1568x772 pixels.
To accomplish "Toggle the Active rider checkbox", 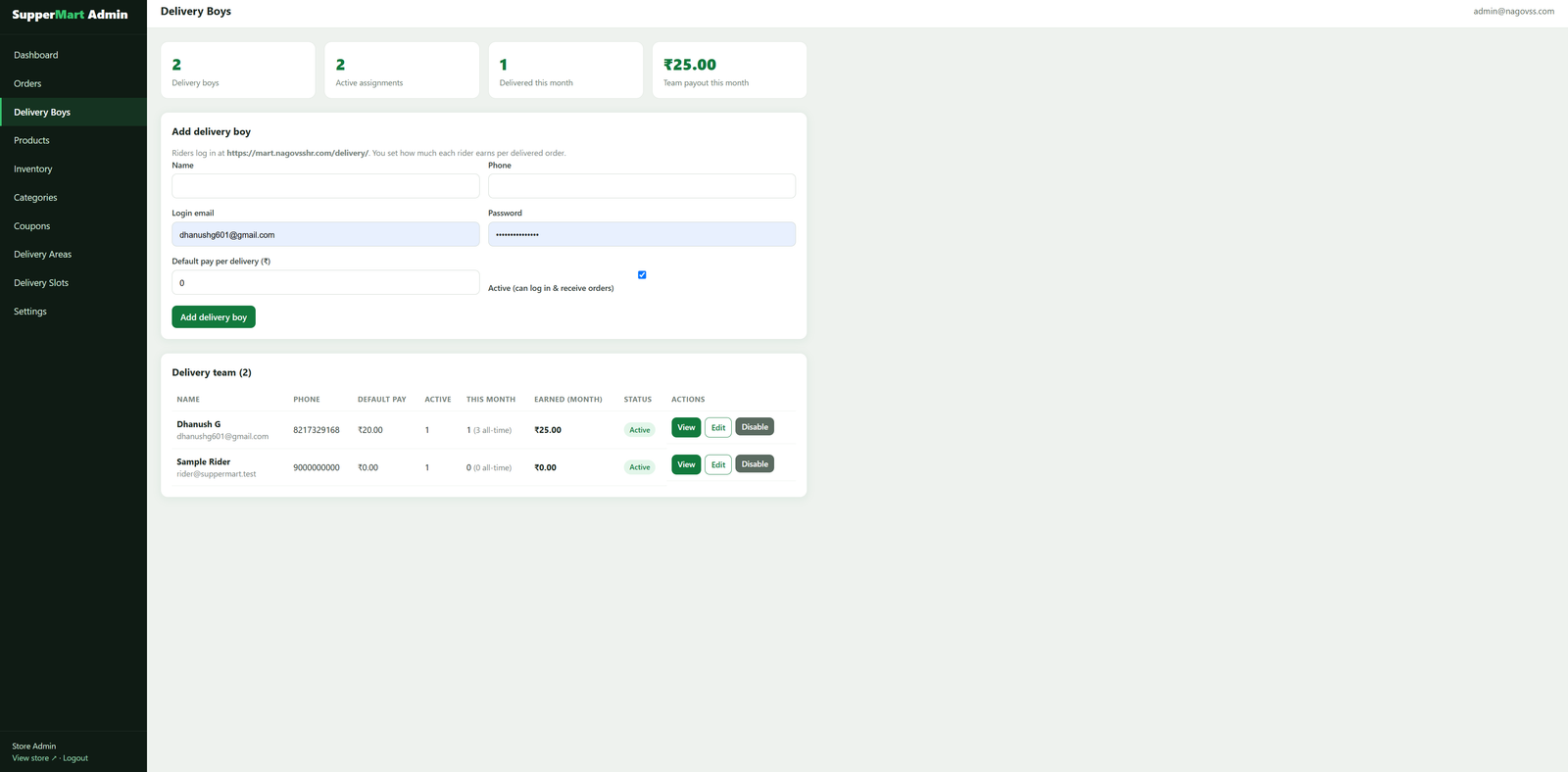I will click(x=642, y=275).
